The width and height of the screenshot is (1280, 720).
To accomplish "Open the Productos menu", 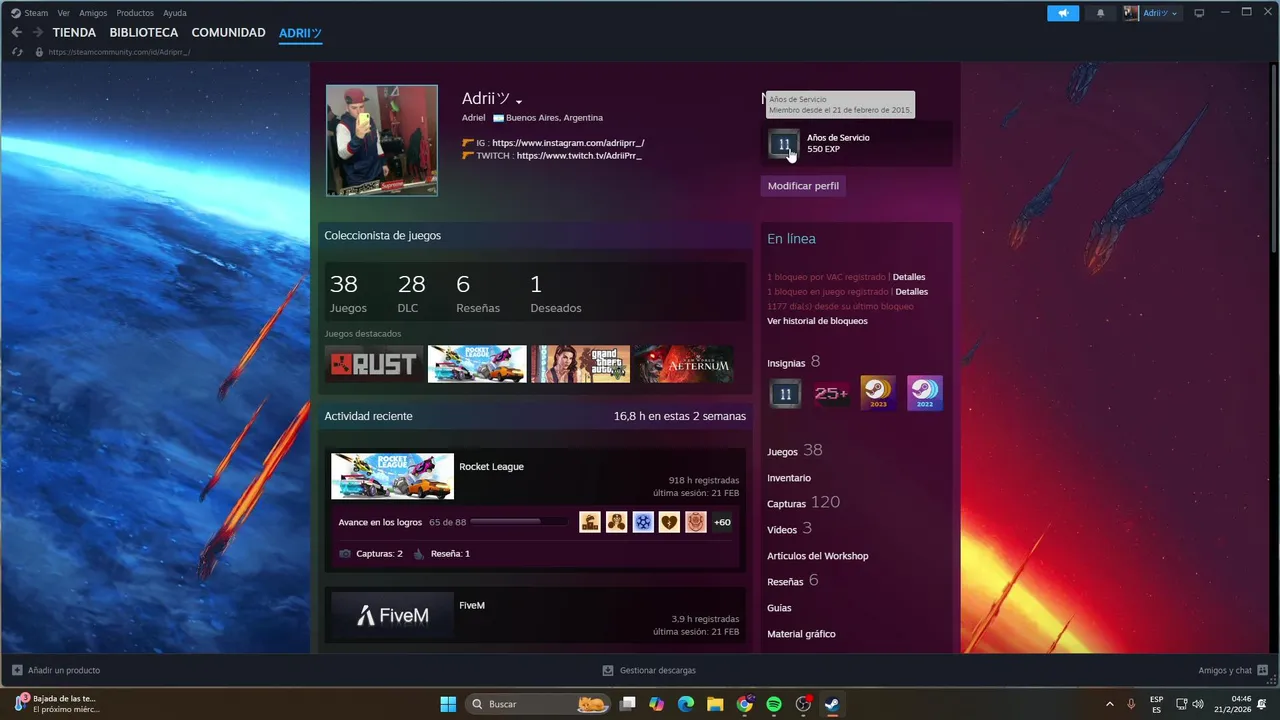I will [x=135, y=13].
